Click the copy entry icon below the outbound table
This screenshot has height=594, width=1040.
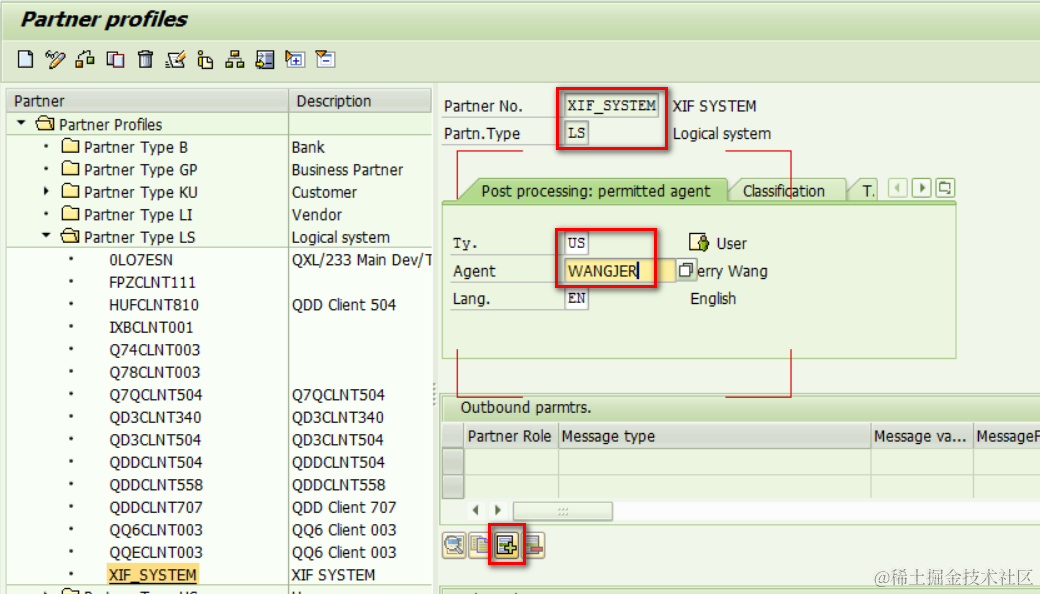coord(480,546)
